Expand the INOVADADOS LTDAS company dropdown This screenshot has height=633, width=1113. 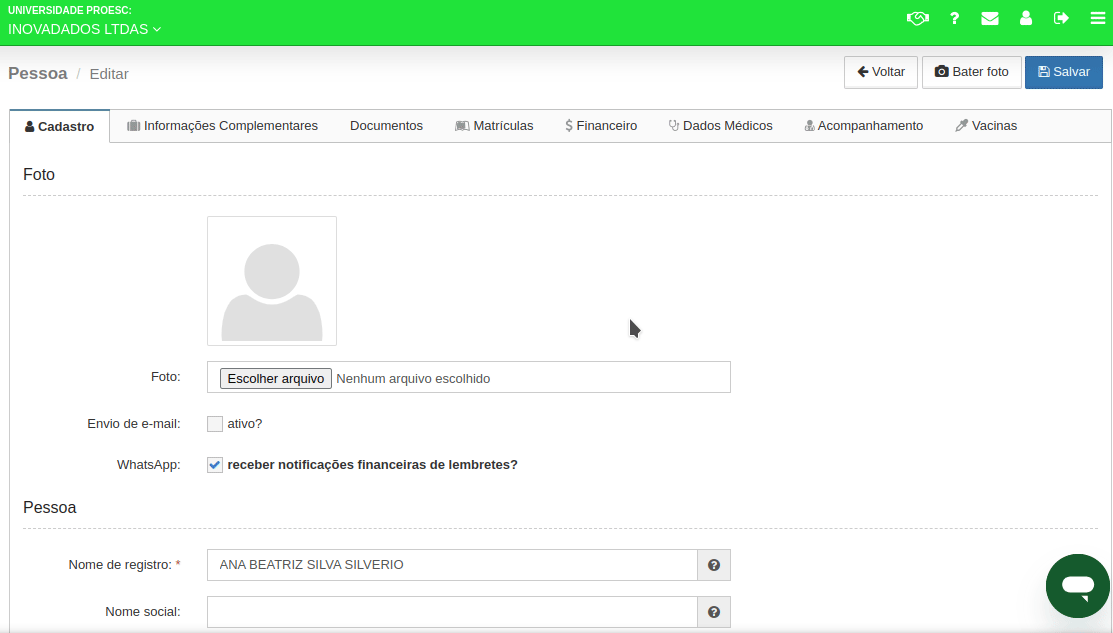point(85,29)
